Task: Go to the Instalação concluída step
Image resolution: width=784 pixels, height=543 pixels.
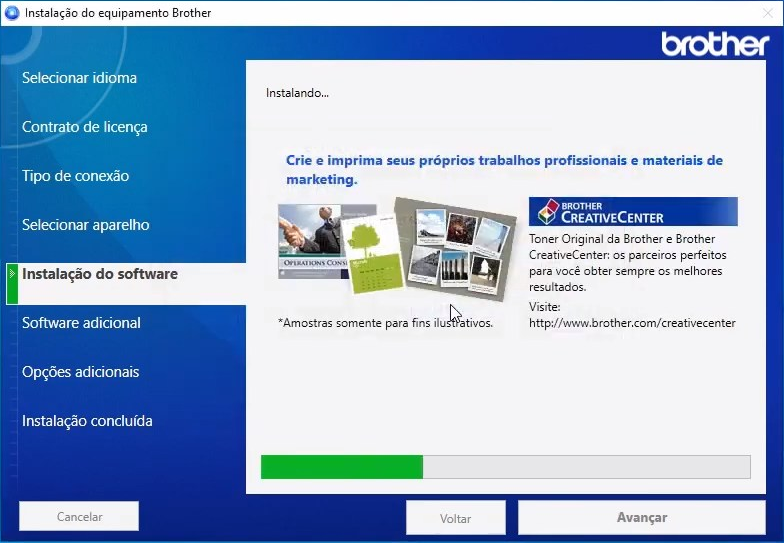Action: click(87, 421)
